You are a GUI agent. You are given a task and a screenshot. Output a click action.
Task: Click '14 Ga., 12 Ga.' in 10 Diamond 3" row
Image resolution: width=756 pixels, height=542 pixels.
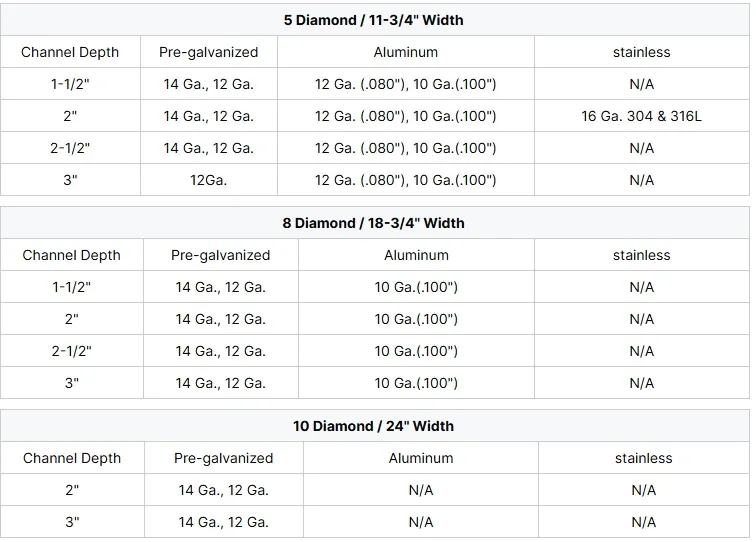pyautogui.click(x=223, y=522)
